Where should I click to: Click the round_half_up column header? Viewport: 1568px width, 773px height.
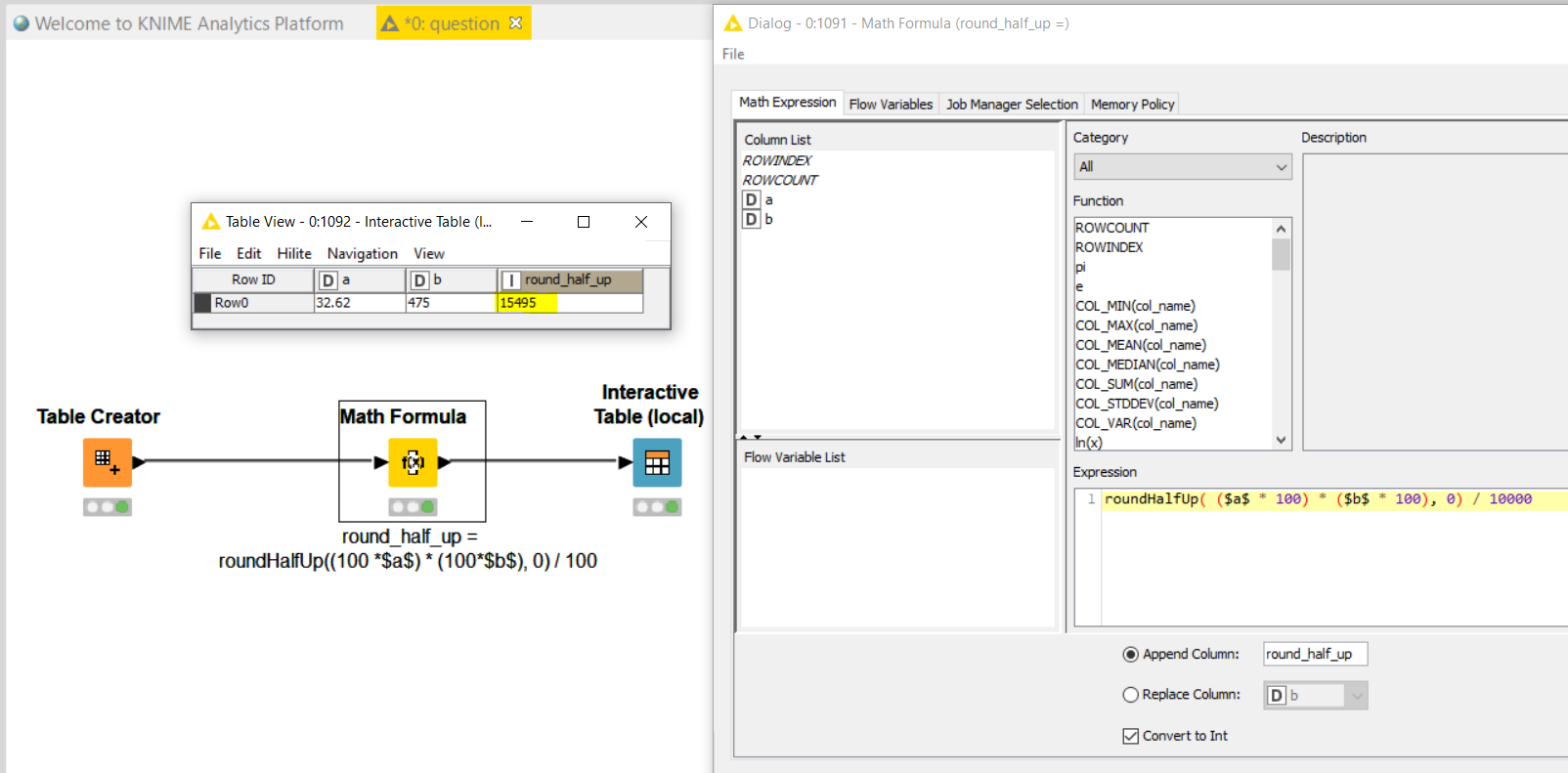pyautogui.click(x=569, y=280)
